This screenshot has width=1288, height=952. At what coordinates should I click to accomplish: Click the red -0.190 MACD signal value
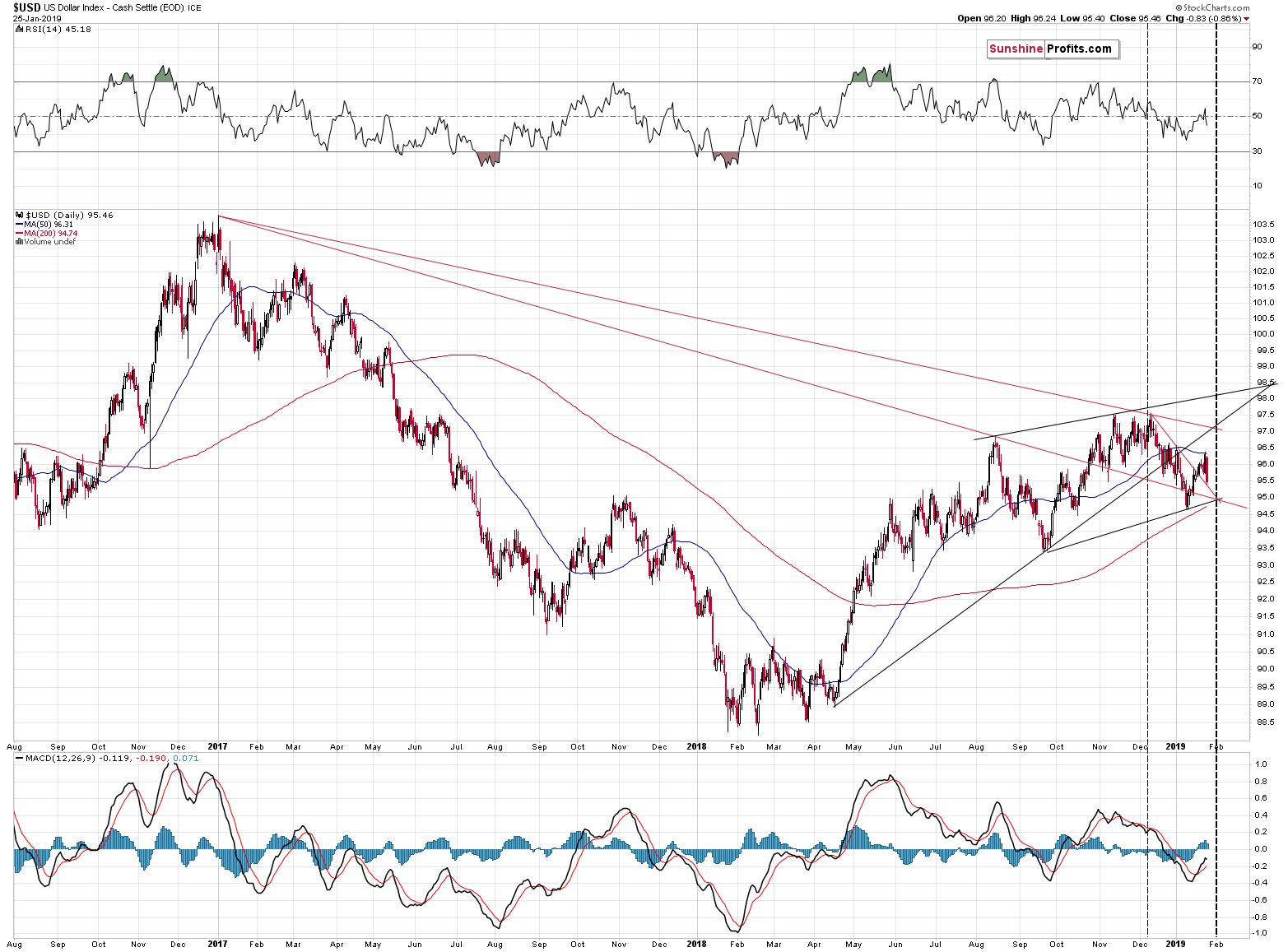(x=151, y=758)
